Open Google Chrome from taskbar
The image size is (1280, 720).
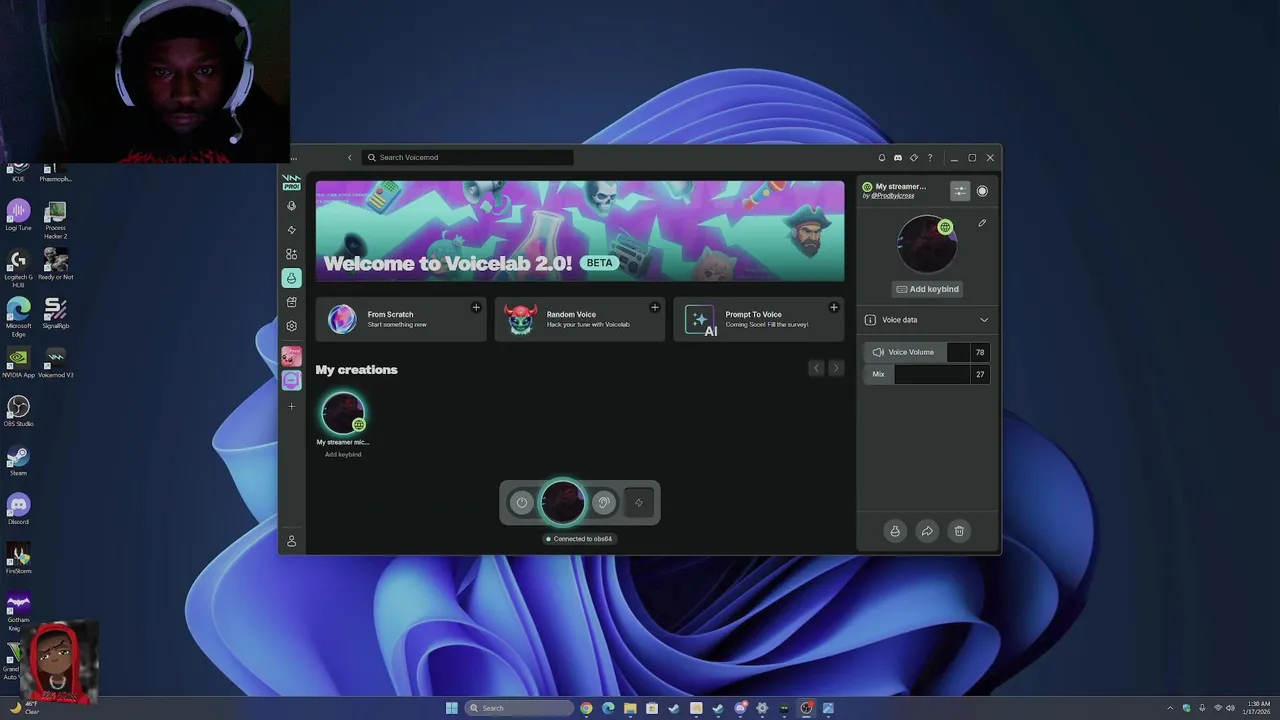[586, 708]
